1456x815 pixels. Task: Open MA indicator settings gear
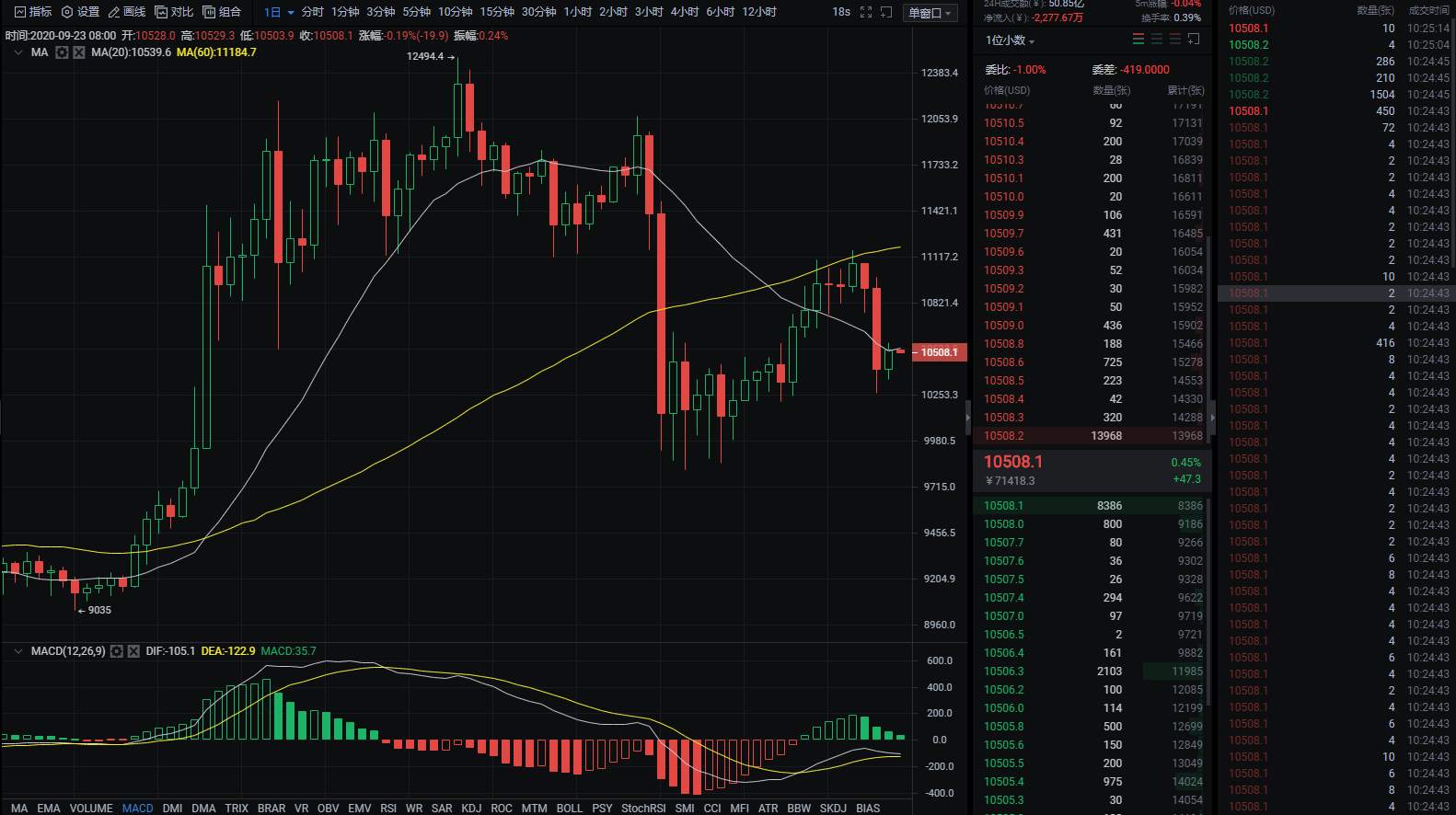[x=62, y=52]
